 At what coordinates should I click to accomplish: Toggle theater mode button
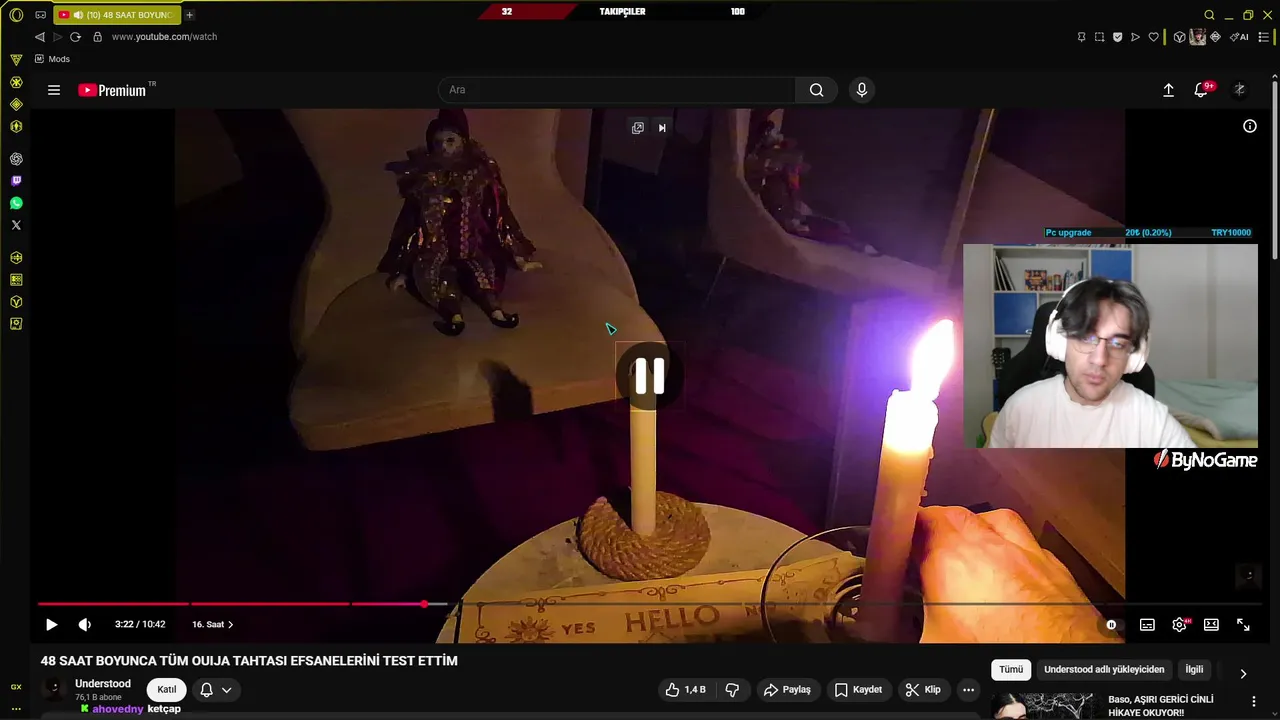pyautogui.click(x=1211, y=624)
